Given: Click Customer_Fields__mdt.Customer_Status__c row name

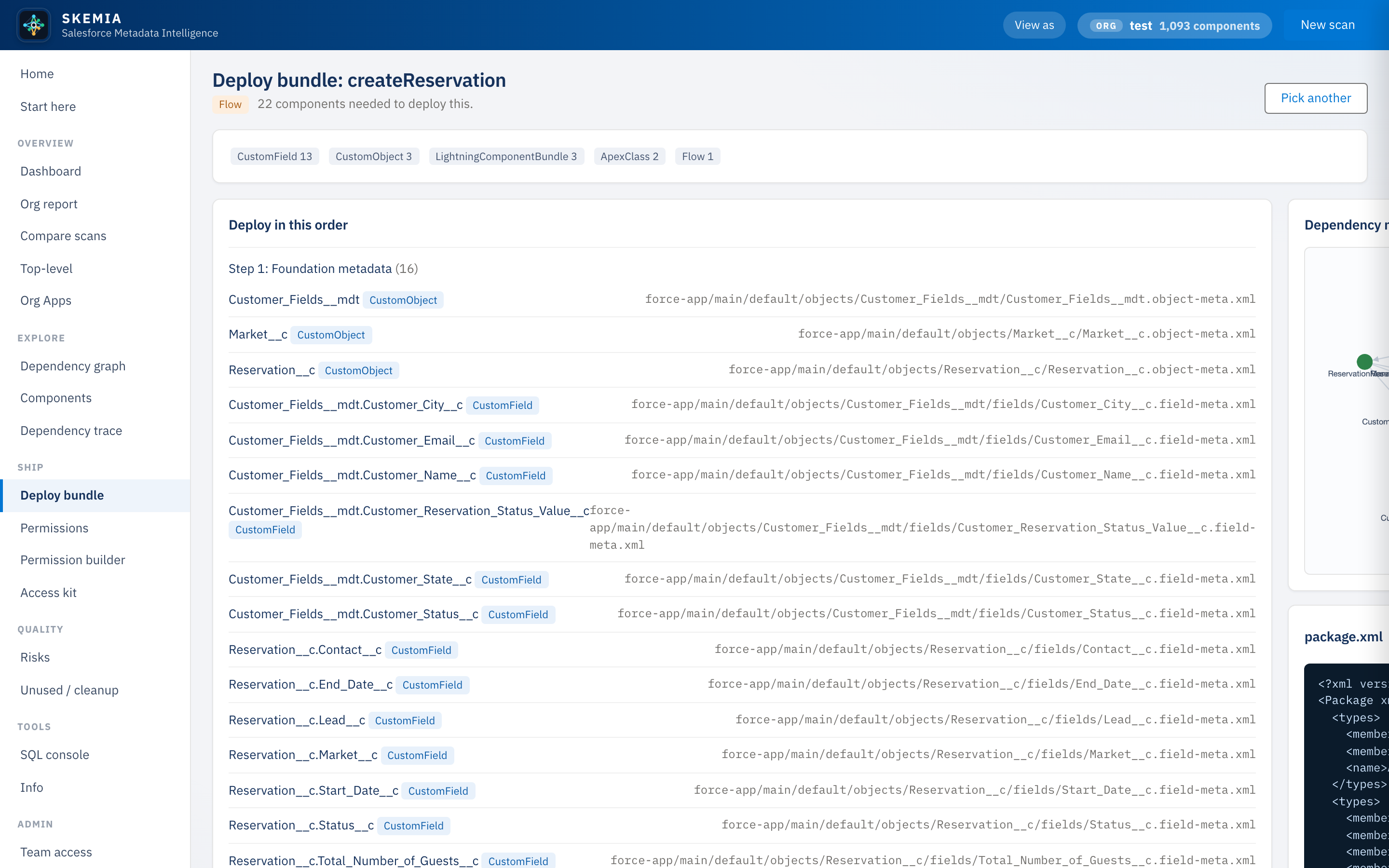Looking at the screenshot, I should pyautogui.click(x=354, y=614).
